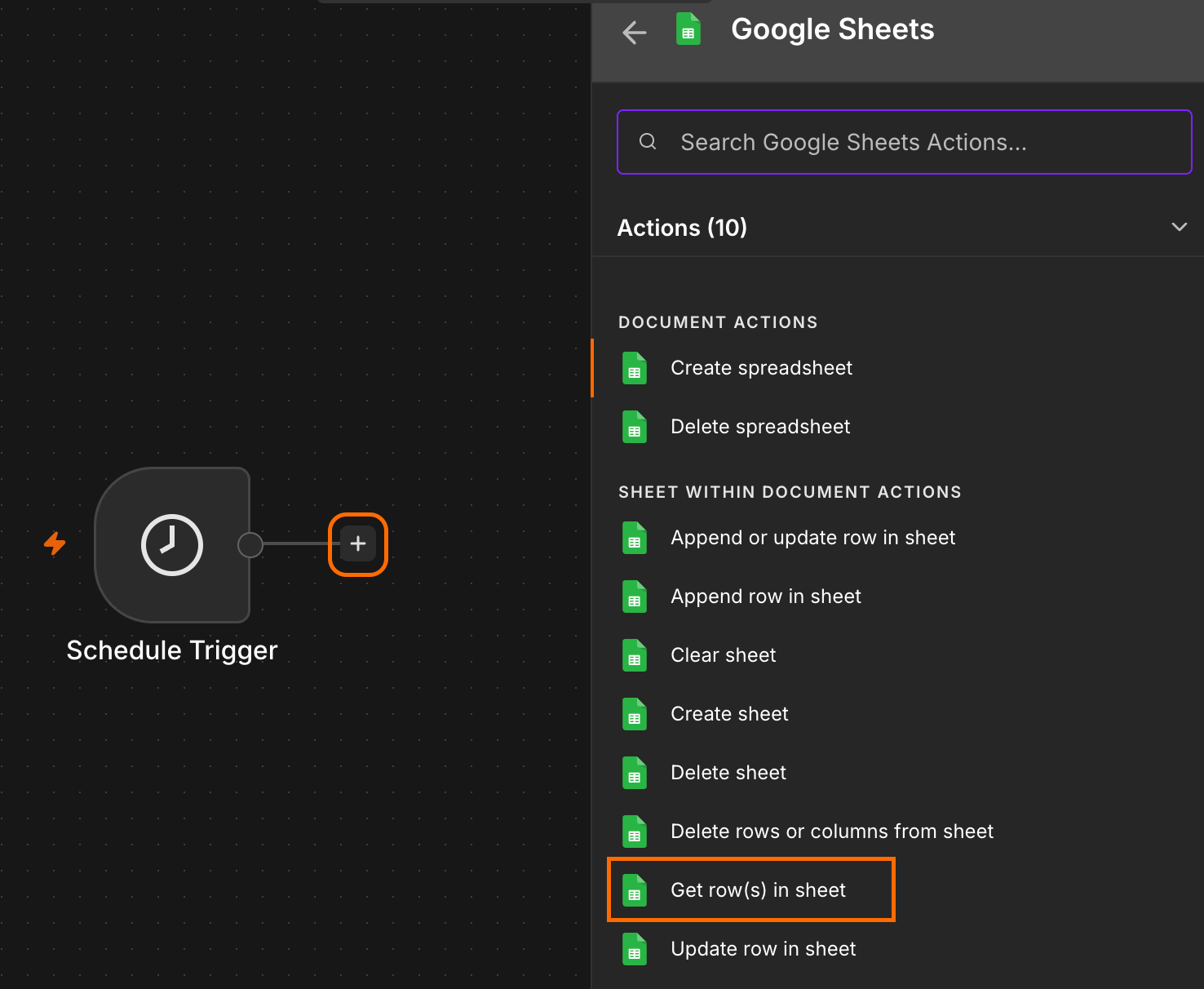The image size is (1204, 989).
Task: Click the orange lightning trigger icon
Action: pyautogui.click(x=55, y=543)
